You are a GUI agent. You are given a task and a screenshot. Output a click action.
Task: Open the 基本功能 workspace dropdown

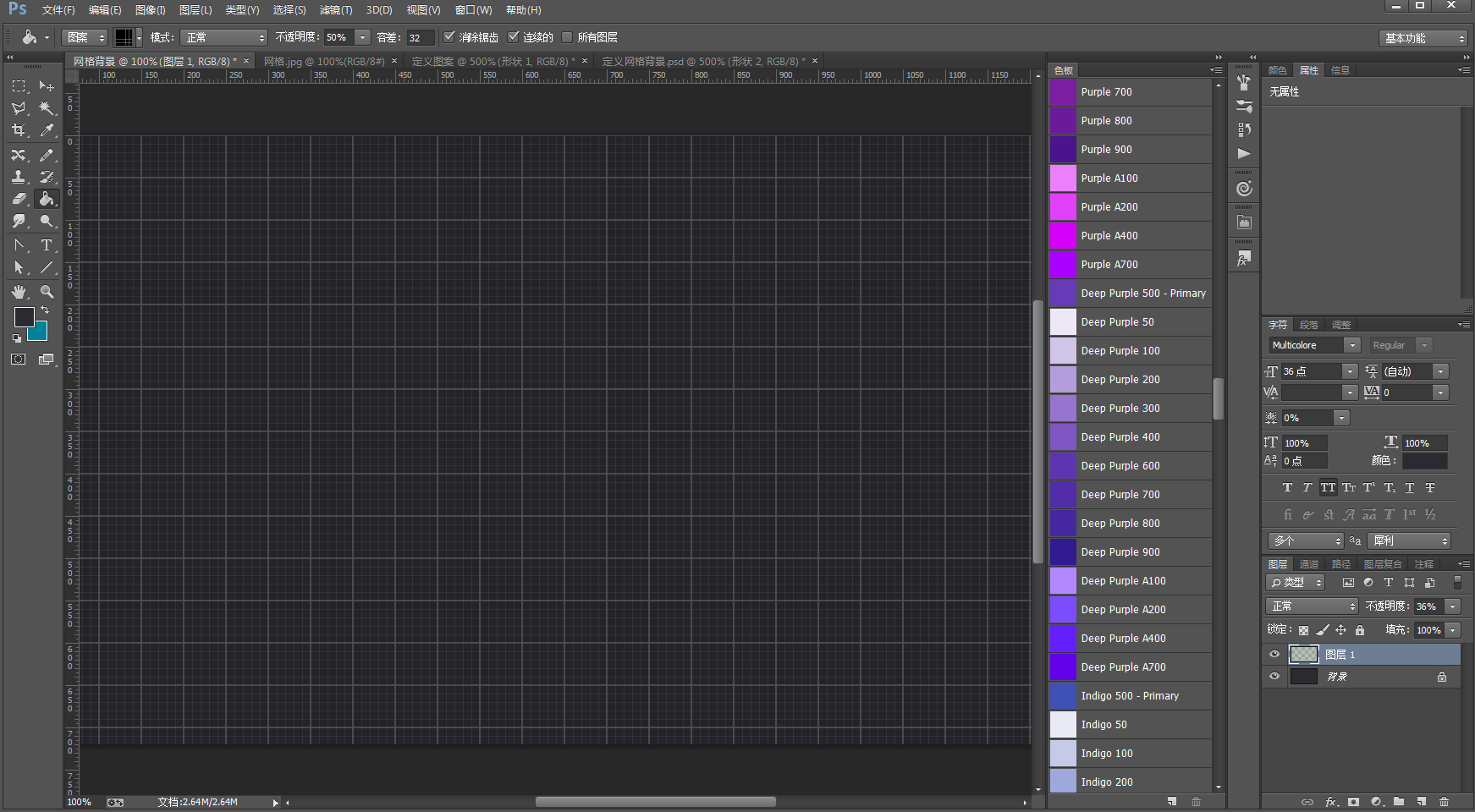pos(1423,38)
